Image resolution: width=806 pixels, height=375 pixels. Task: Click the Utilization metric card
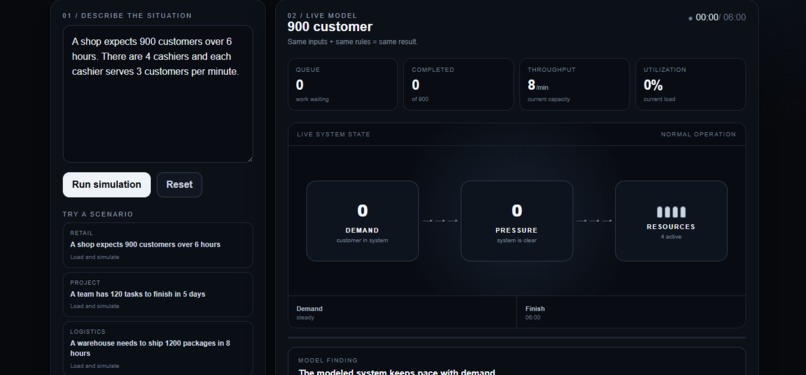pyautogui.click(x=690, y=84)
